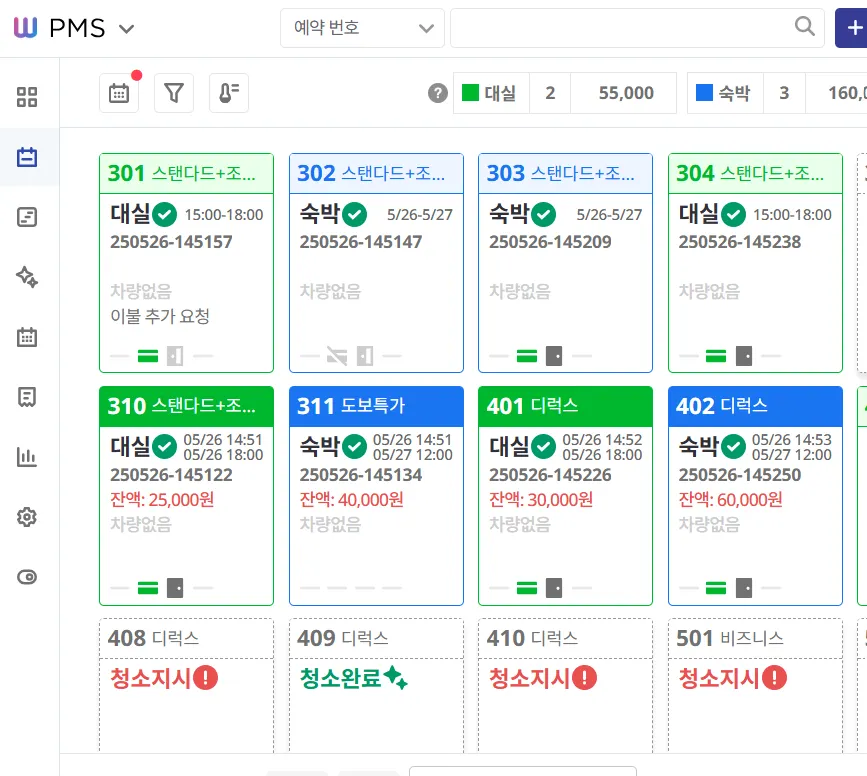Image resolution: width=867 pixels, height=776 pixels.
Task: Click the crossed-out power icon in room 302
Action: coord(337,356)
